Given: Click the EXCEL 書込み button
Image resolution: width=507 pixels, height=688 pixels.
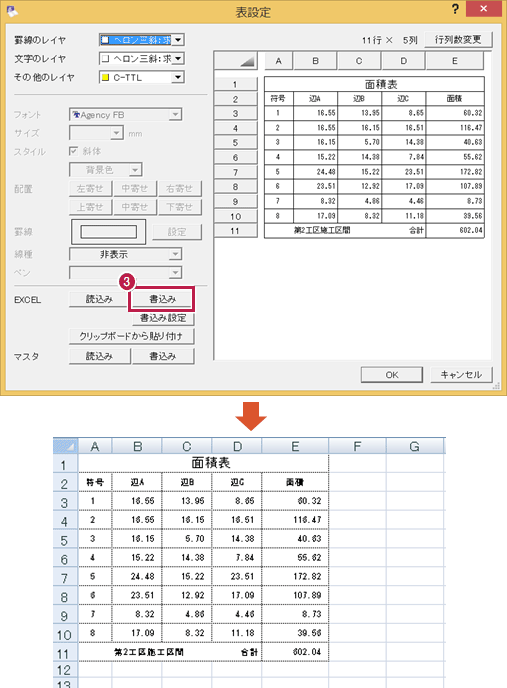Looking at the screenshot, I should (162, 299).
